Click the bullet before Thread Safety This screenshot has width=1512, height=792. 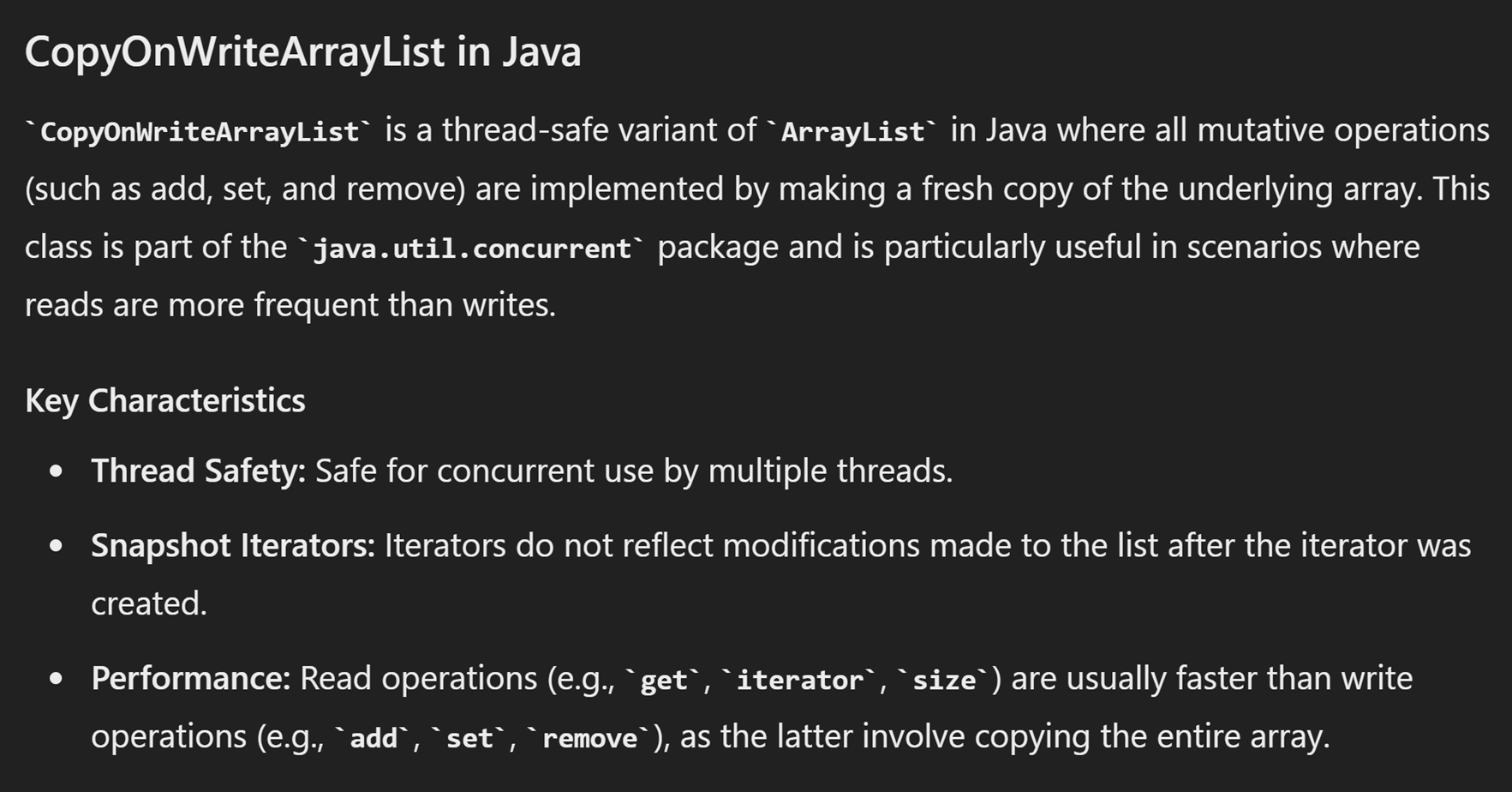[x=57, y=471]
